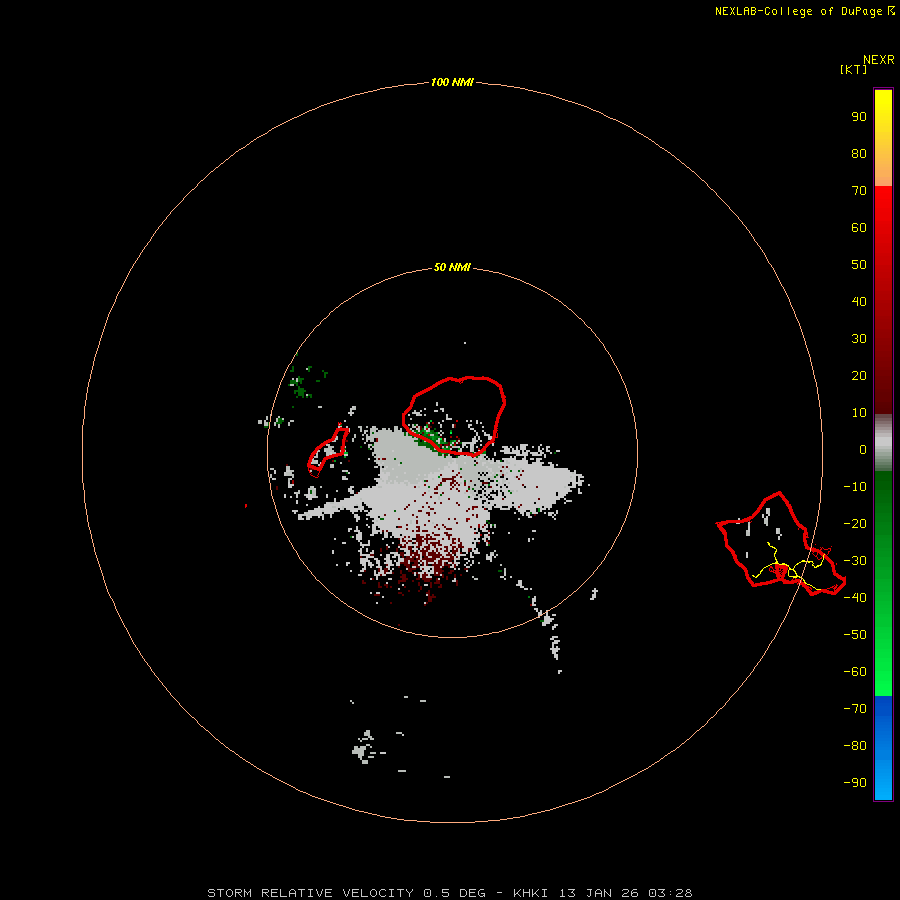The height and width of the screenshot is (900, 900).
Task: Click the large red island outline north of radar center
Action: point(454,416)
